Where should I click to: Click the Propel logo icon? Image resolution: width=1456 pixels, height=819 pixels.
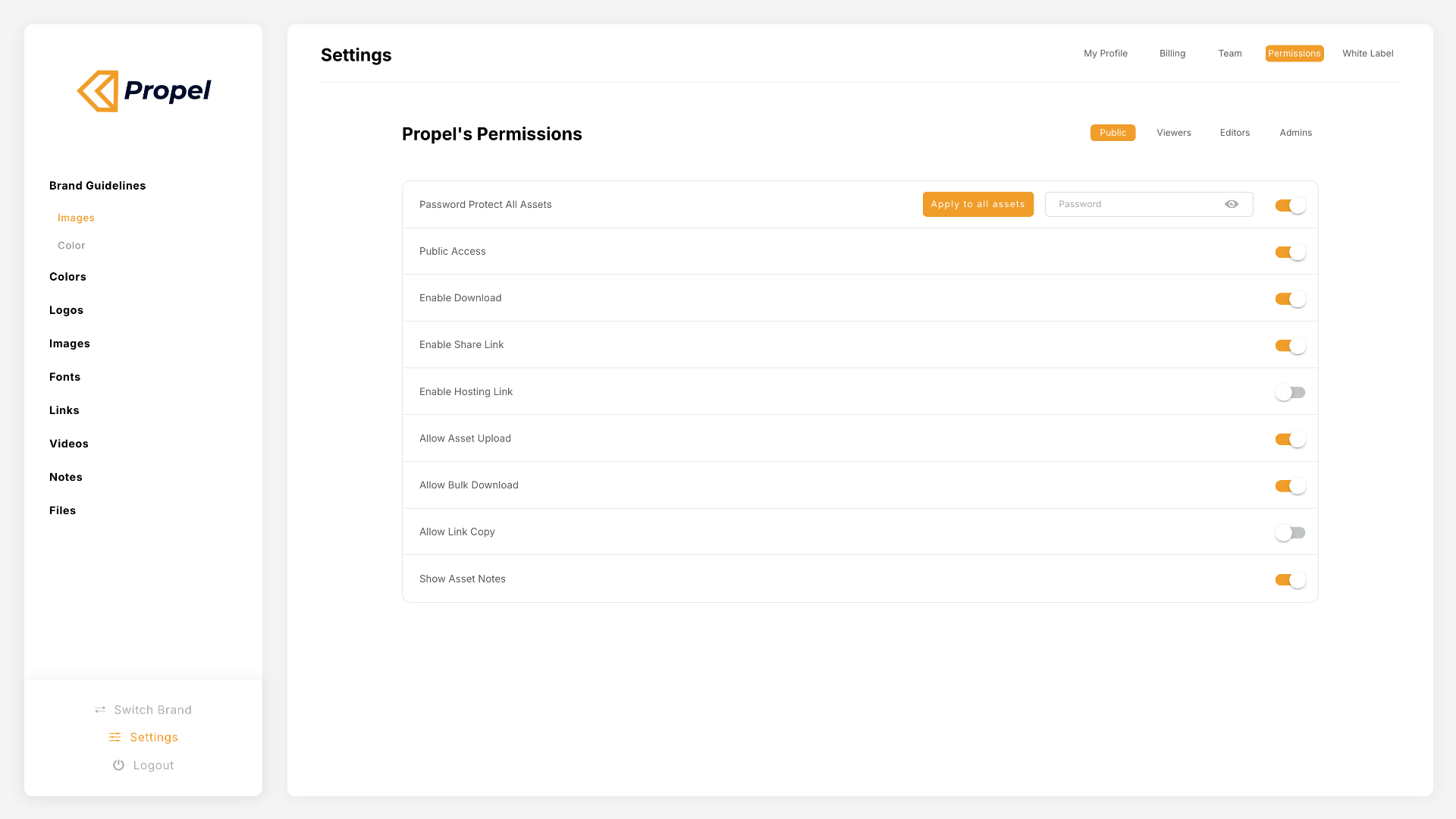coord(99,91)
